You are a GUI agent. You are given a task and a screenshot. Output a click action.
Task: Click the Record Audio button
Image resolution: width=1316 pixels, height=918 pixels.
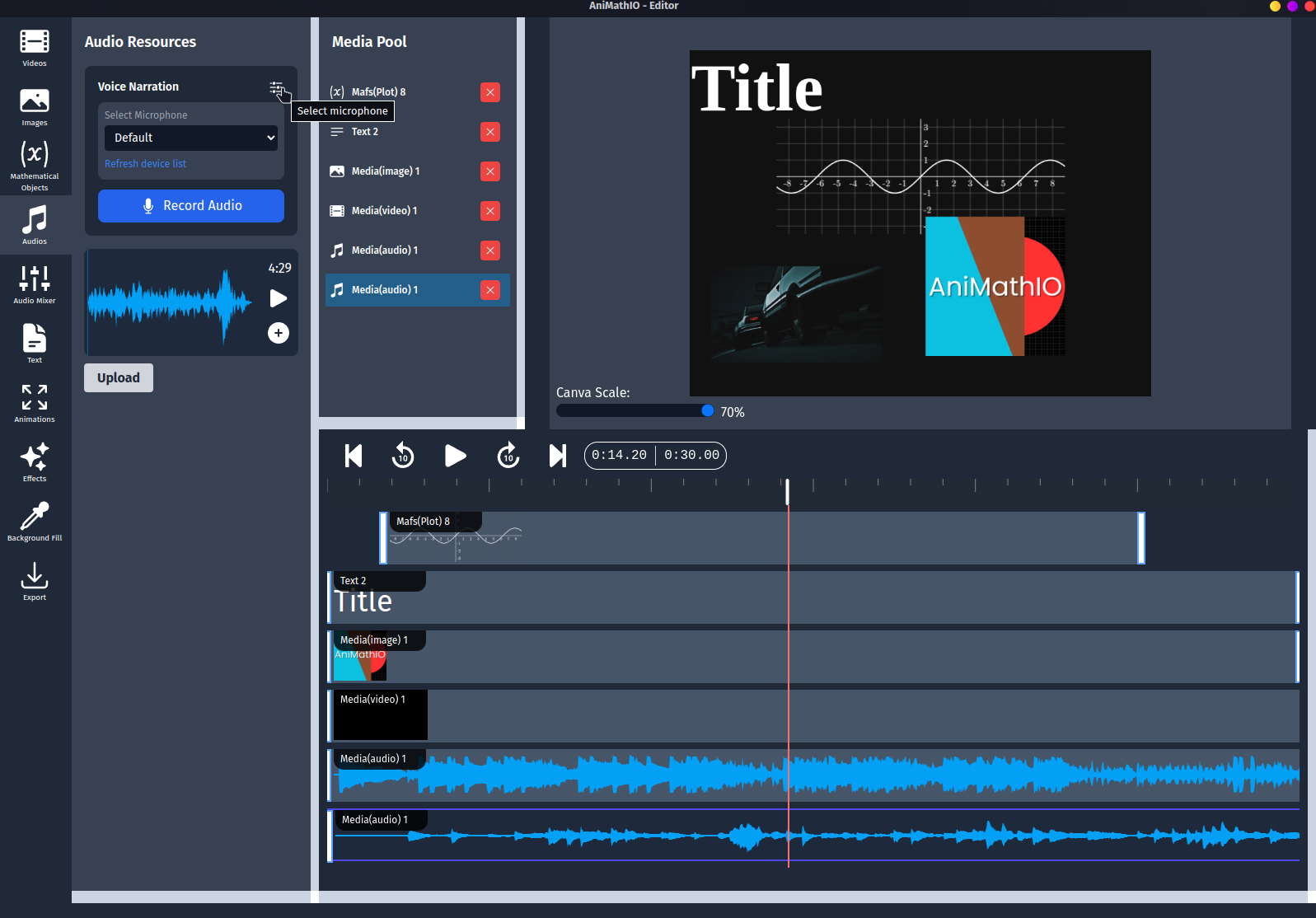click(191, 206)
